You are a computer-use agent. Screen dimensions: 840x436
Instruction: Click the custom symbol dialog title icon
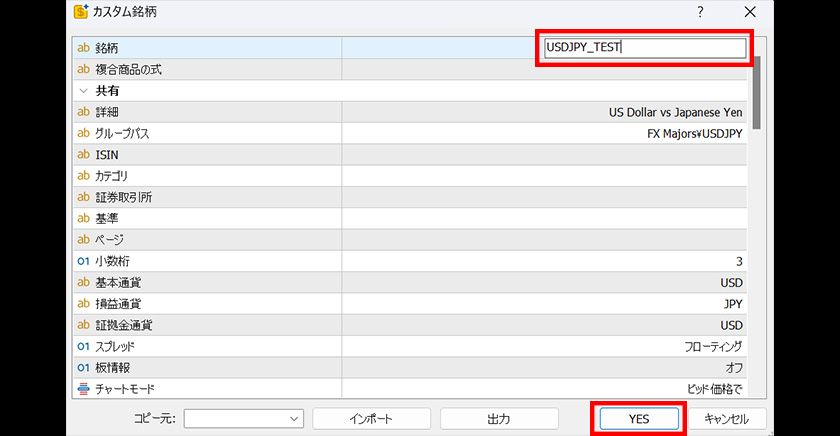(x=83, y=13)
